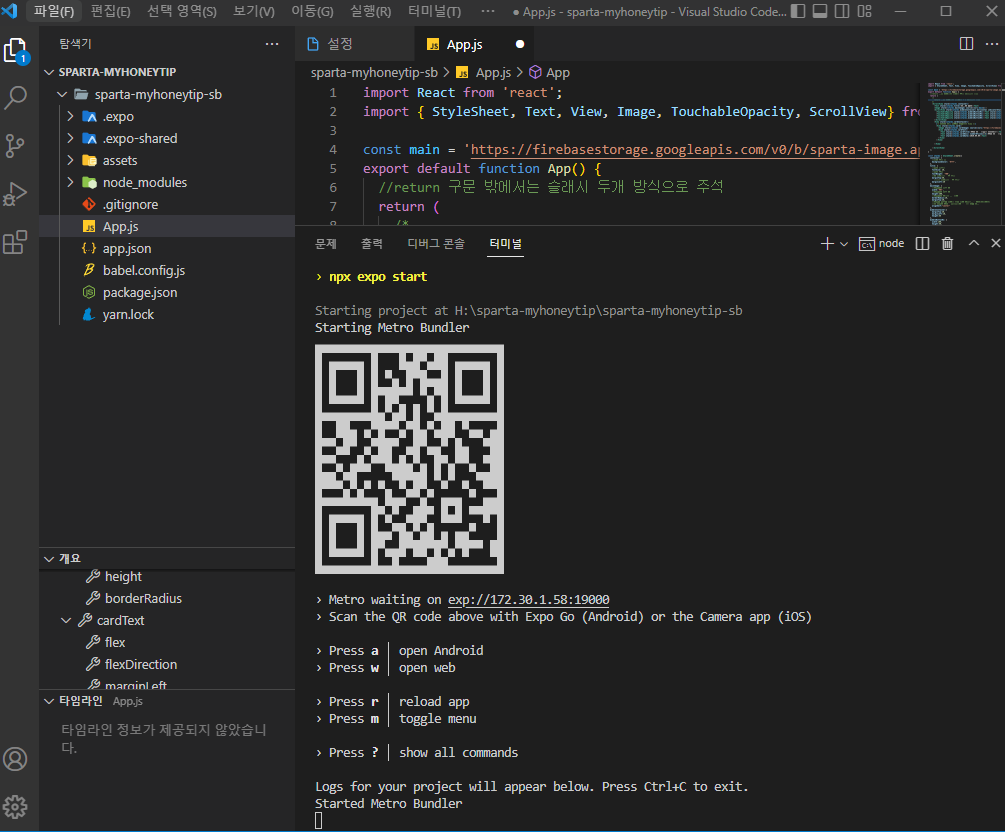Open package.json file
The image size is (1005, 832).
tap(167, 292)
